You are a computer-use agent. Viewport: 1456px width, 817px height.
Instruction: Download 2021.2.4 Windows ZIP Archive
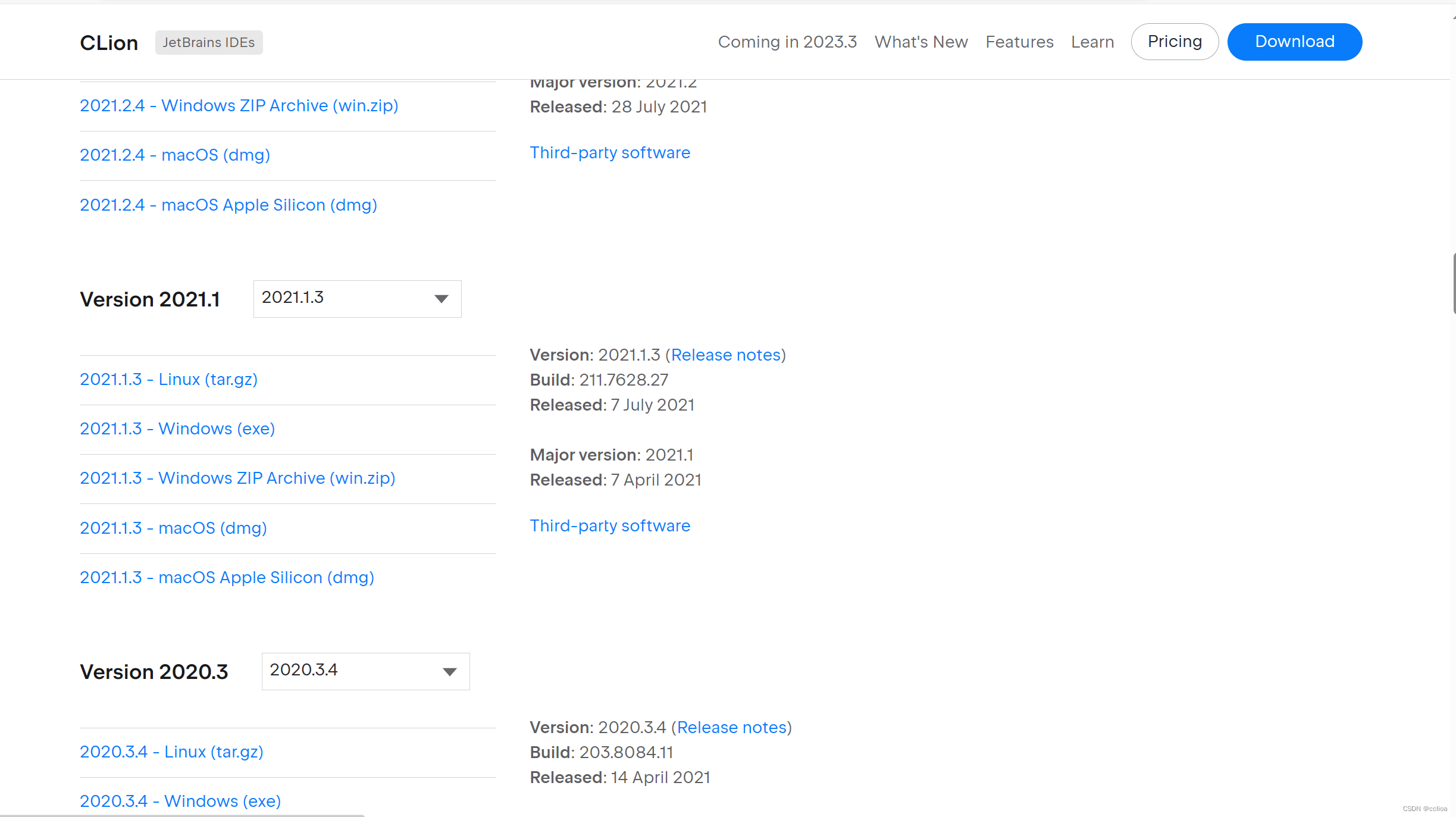(x=239, y=105)
